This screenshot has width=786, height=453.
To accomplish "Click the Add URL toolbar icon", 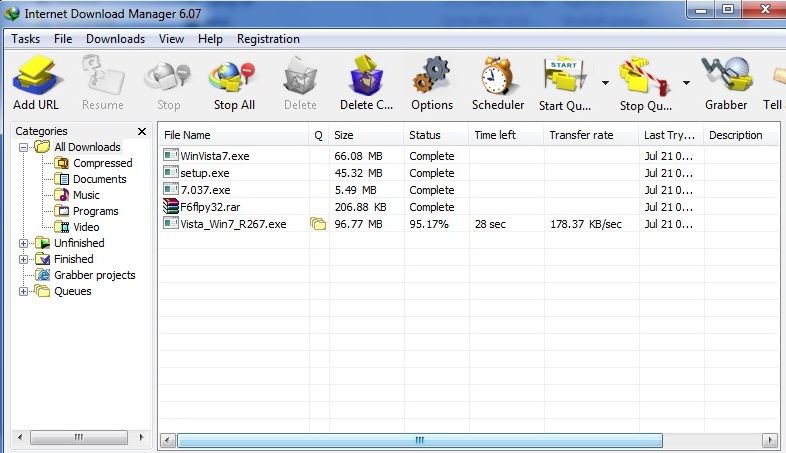I will point(38,76).
